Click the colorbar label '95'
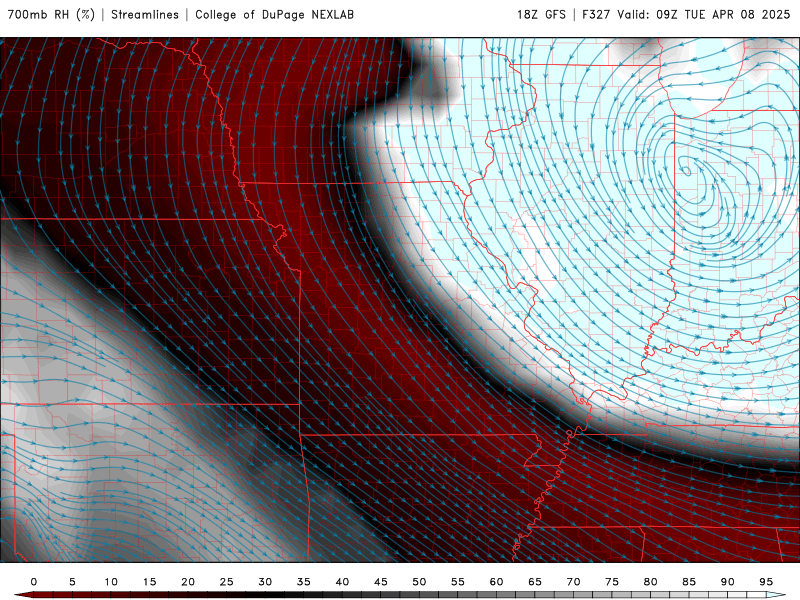 tap(766, 582)
